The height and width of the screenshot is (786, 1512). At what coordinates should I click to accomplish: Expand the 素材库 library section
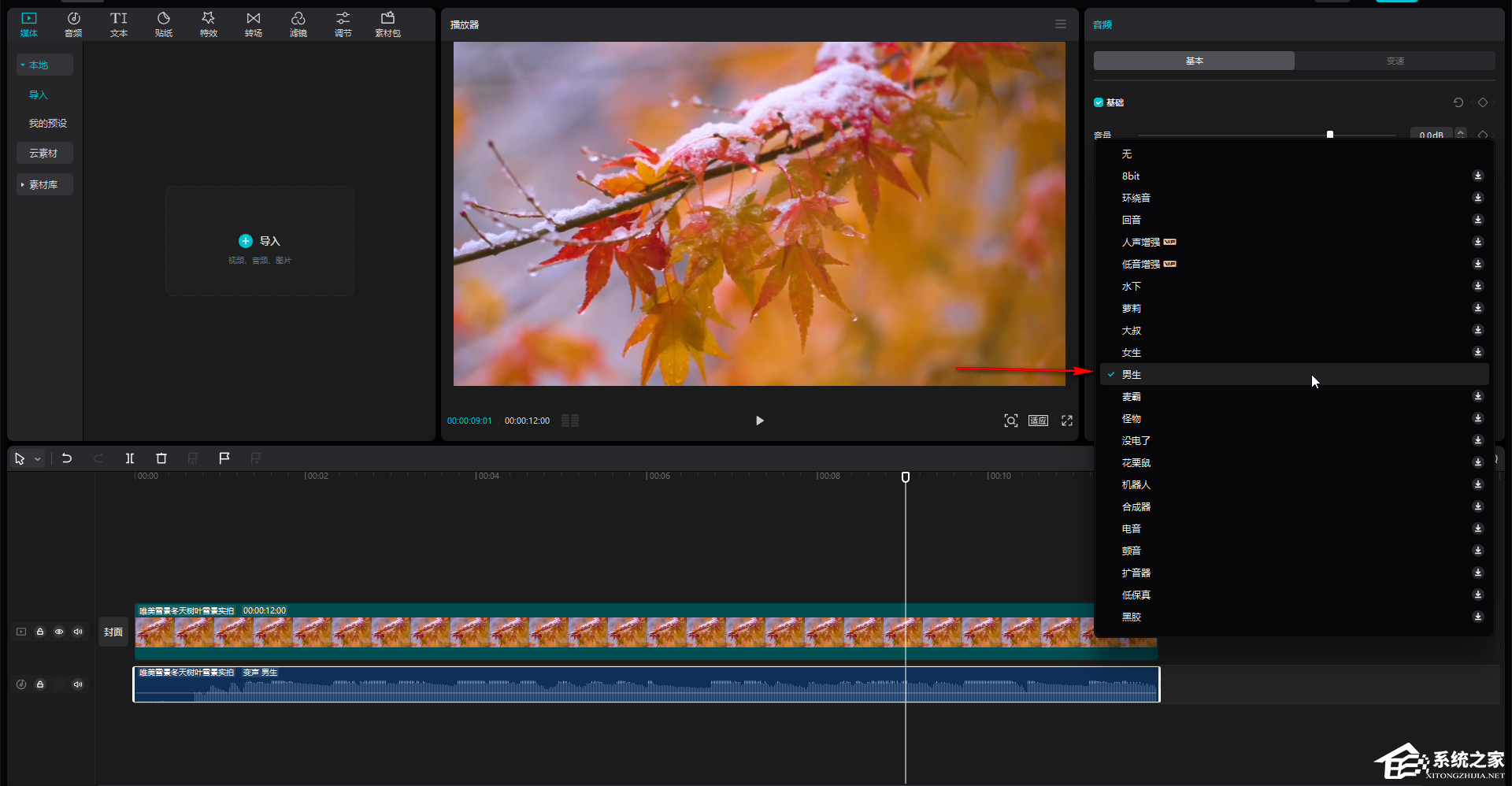click(x=44, y=184)
